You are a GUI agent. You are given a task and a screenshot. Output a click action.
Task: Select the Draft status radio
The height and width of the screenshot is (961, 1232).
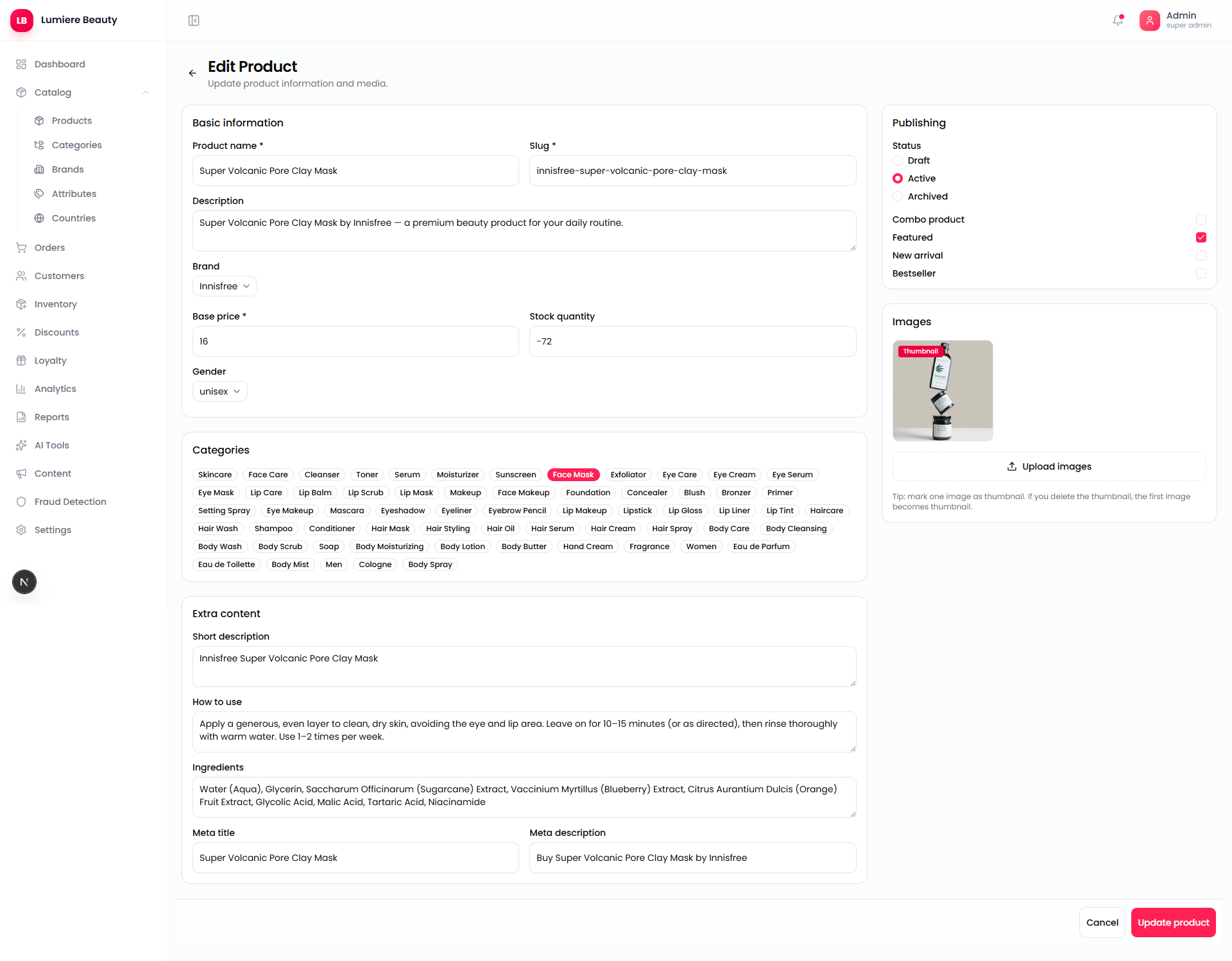pyautogui.click(x=898, y=160)
